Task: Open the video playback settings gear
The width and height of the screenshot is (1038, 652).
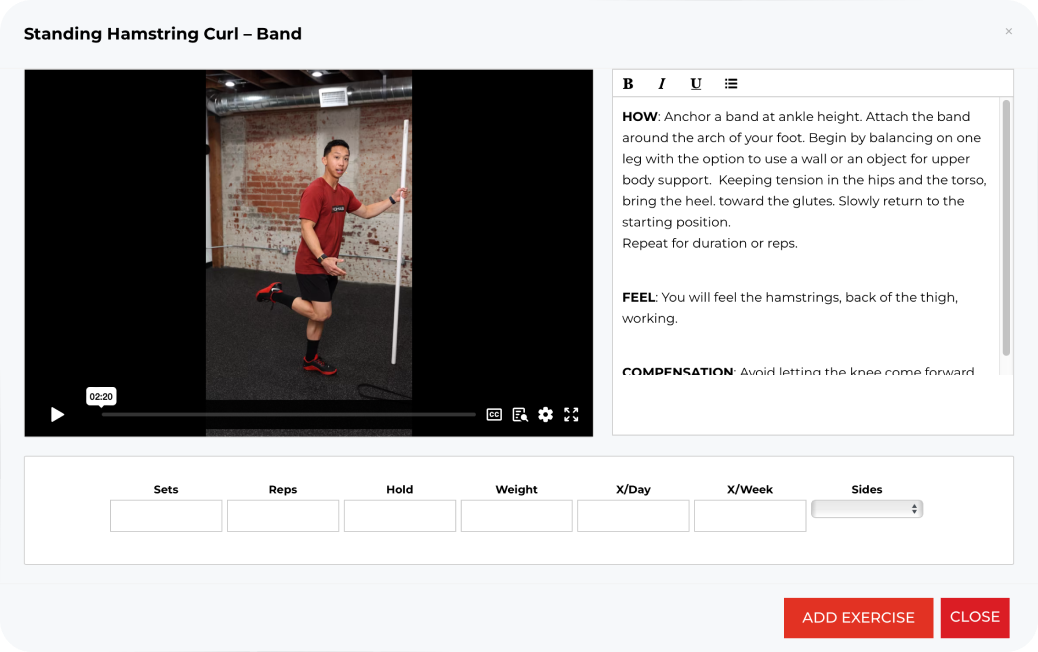Action: (545, 413)
